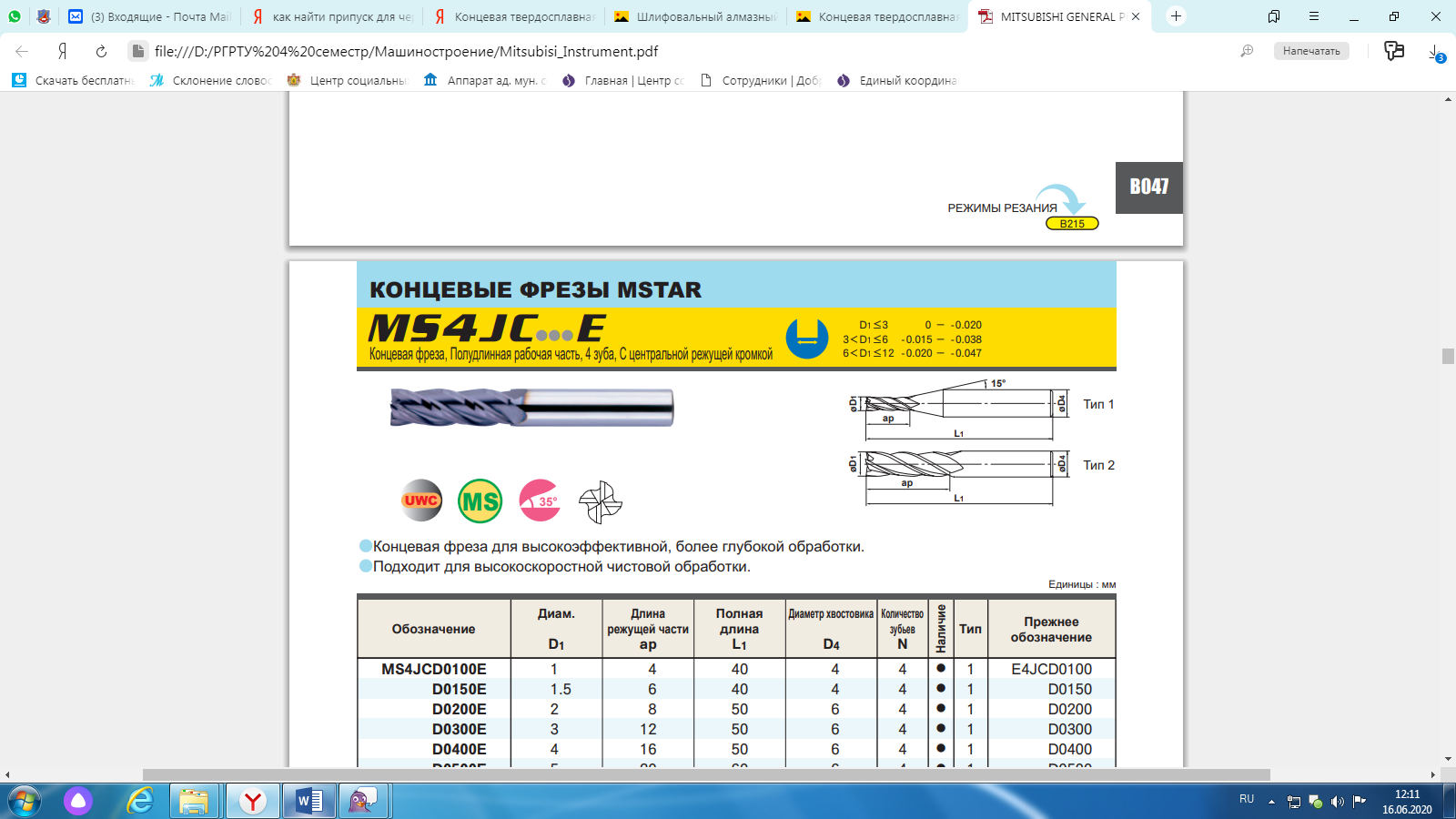1456x819 pixels.
Task: Open the WhatsApp pinned tab
Action: 15,16
